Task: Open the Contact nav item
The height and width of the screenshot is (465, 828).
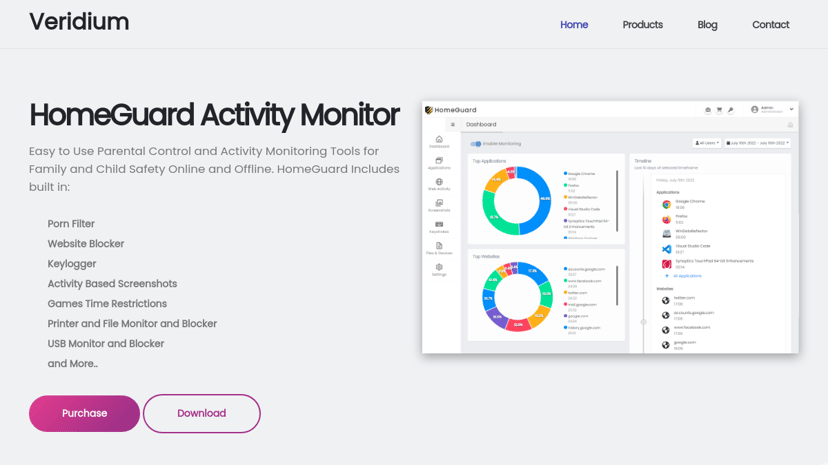Action: click(770, 25)
